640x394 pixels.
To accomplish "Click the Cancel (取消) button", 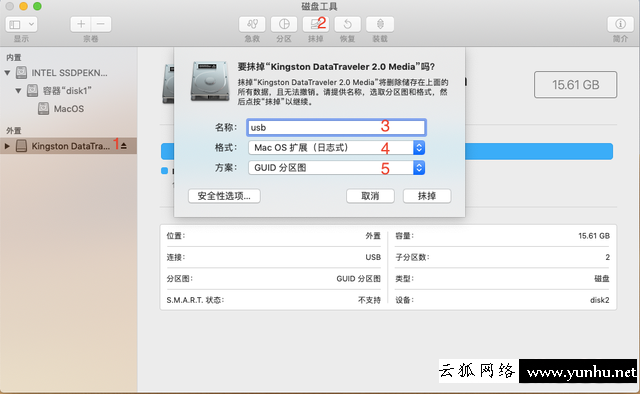I will click(x=370, y=196).
